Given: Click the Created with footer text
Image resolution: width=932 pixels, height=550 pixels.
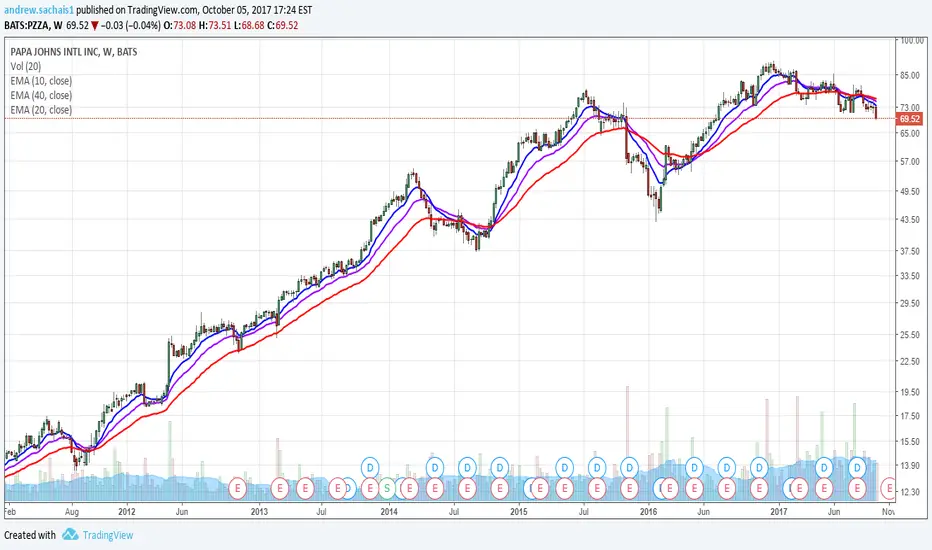Looking at the screenshot, I should (30, 535).
